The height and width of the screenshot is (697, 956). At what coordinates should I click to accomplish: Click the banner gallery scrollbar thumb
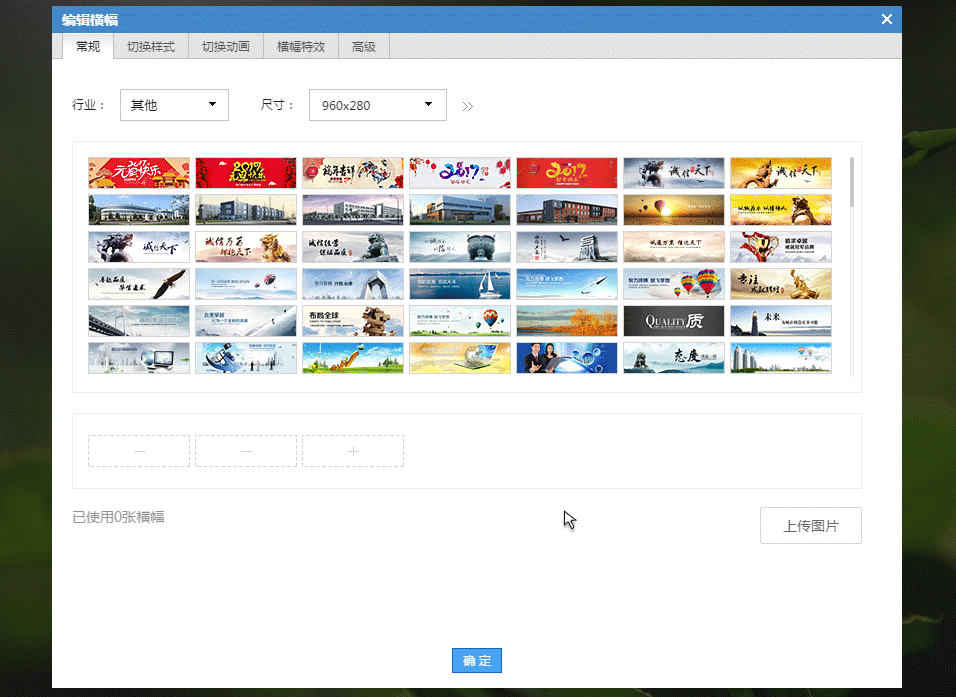[x=851, y=182]
